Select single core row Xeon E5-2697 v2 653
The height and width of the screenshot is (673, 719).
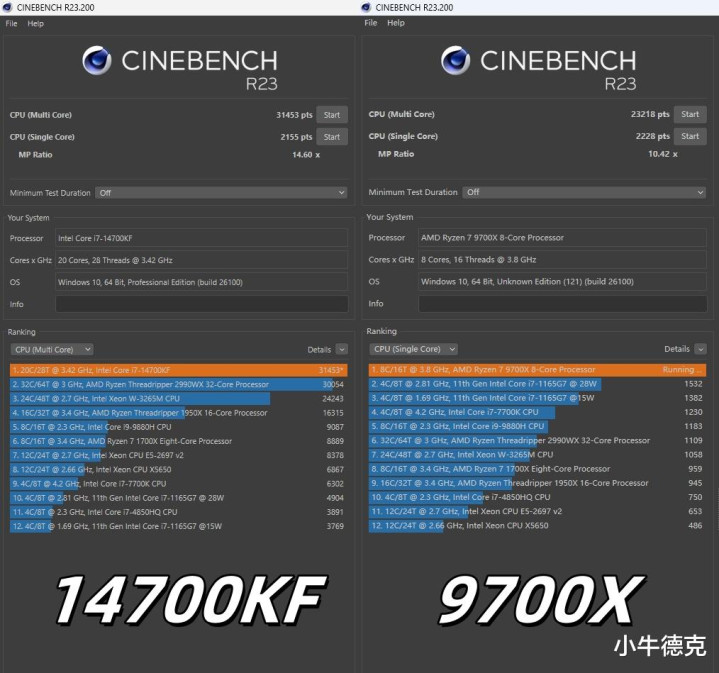[x=537, y=512]
